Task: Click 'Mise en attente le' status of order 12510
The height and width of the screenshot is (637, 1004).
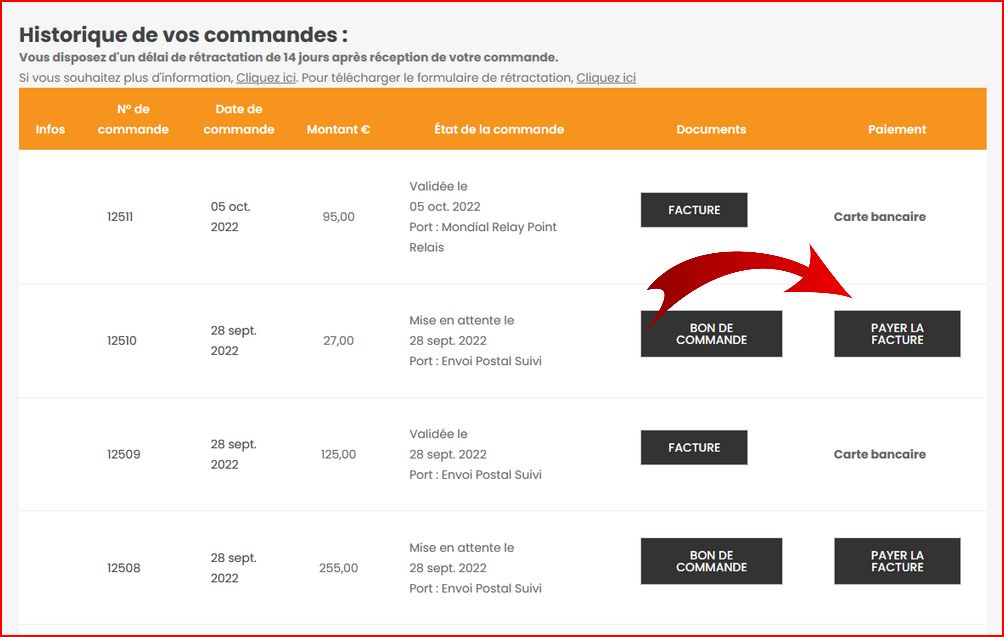Action: click(462, 321)
